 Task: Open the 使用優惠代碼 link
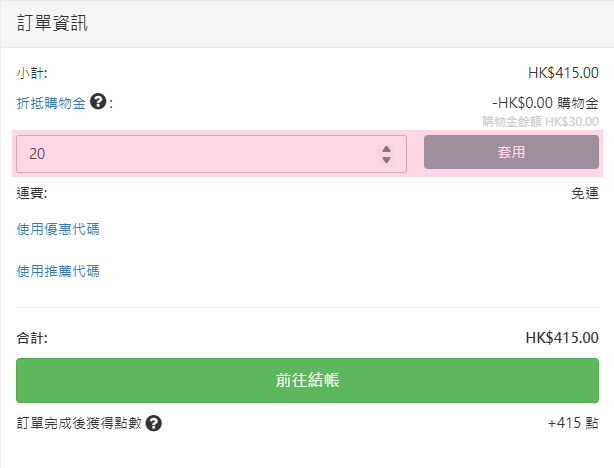click(x=58, y=229)
